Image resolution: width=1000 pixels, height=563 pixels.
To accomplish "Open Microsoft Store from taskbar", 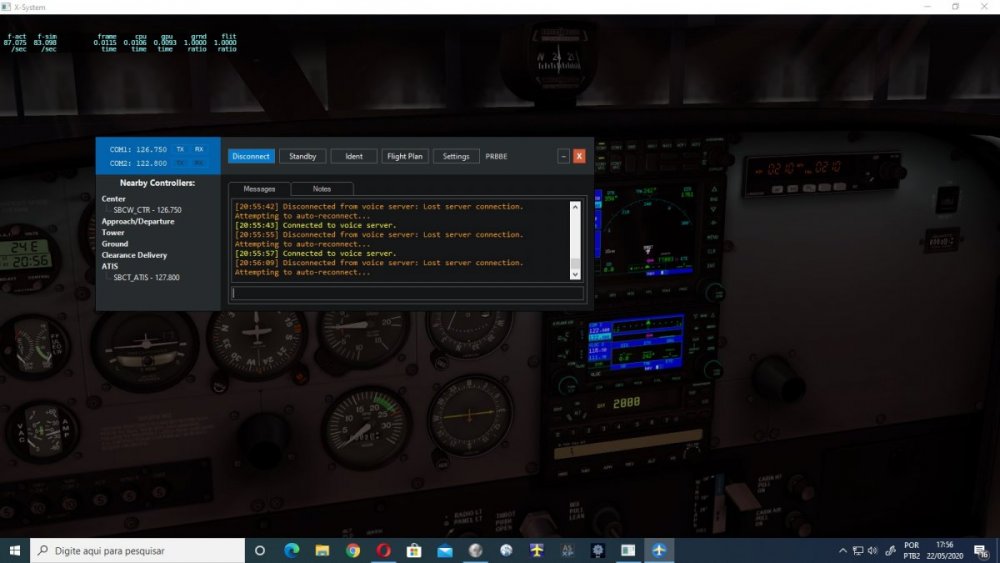I will click(414, 550).
